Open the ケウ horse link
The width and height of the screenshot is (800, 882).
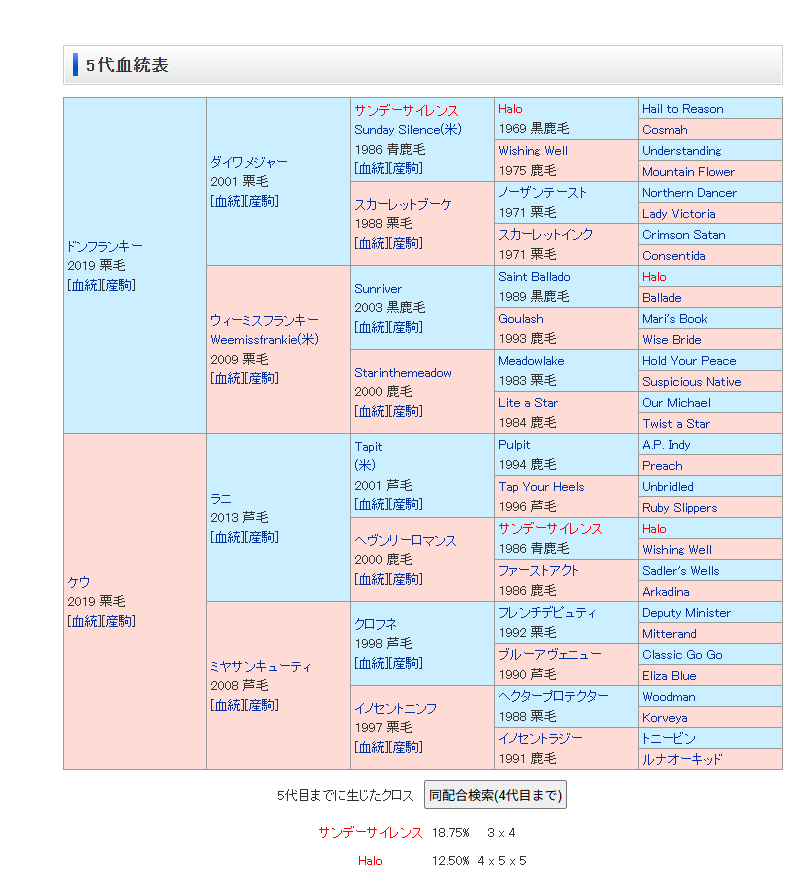click(78, 582)
